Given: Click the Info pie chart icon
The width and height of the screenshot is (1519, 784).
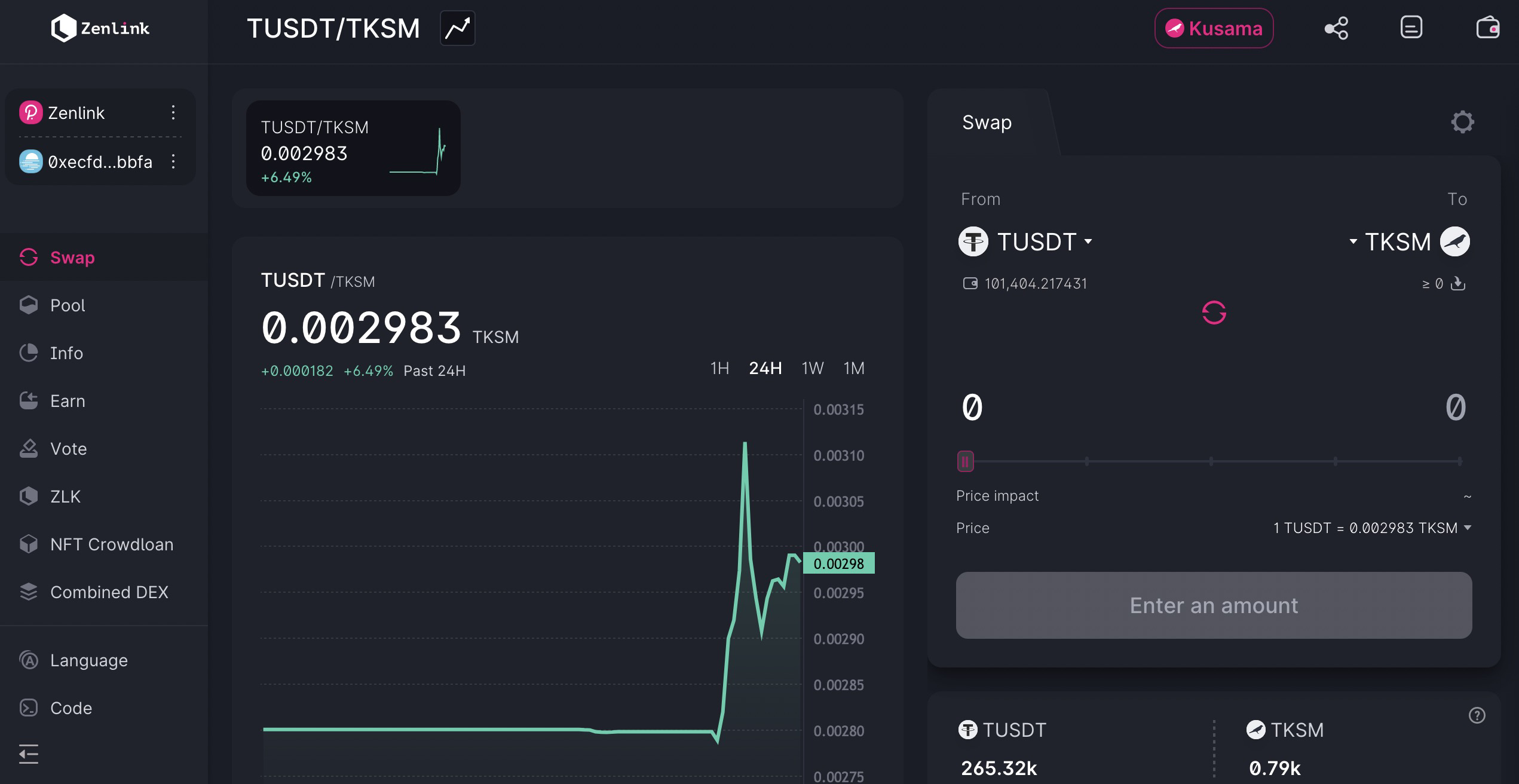Looking at the screenshot, I should point(28,353).
